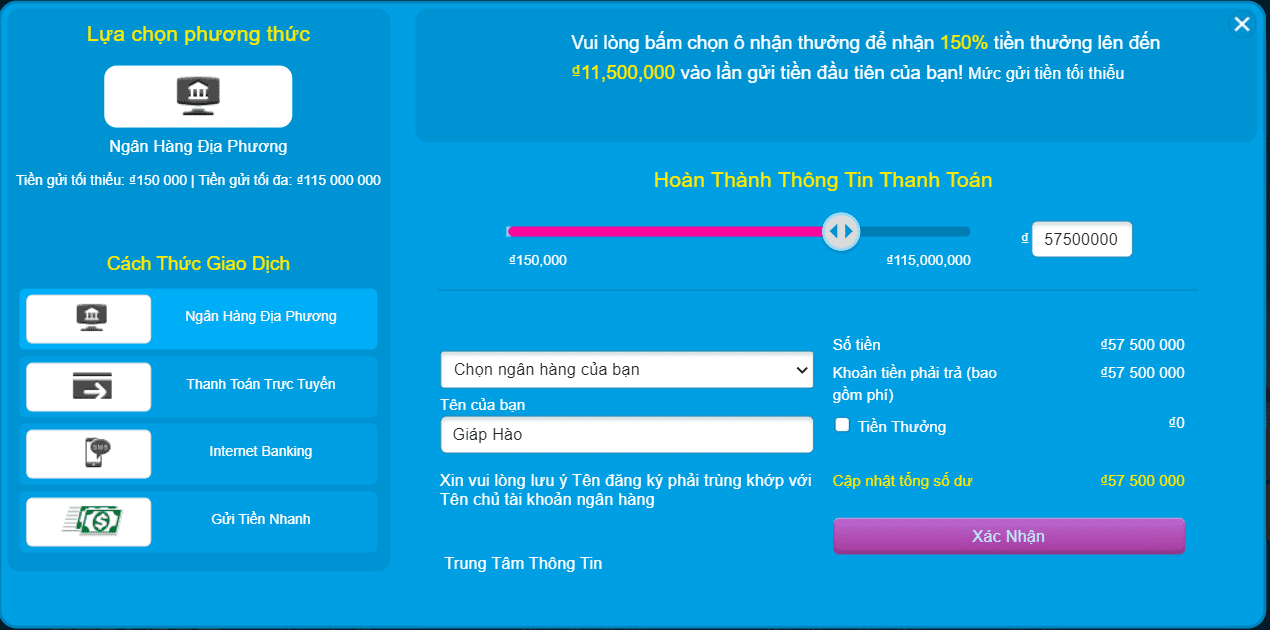1270x630 pixels.
Task: Click the amount field showing 57500000
Action: [1082, 239]
